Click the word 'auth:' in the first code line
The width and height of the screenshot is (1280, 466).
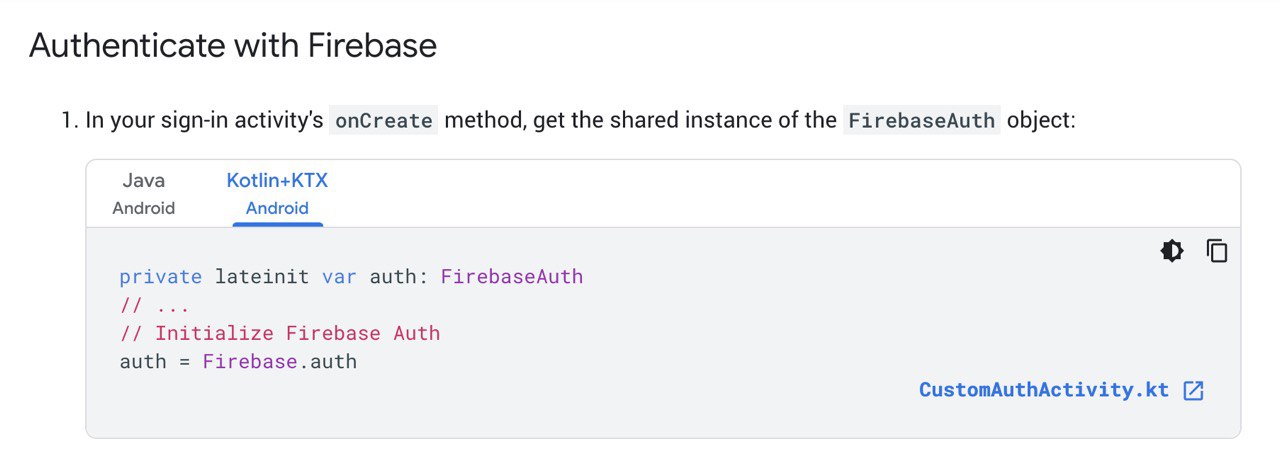[399, 276]
